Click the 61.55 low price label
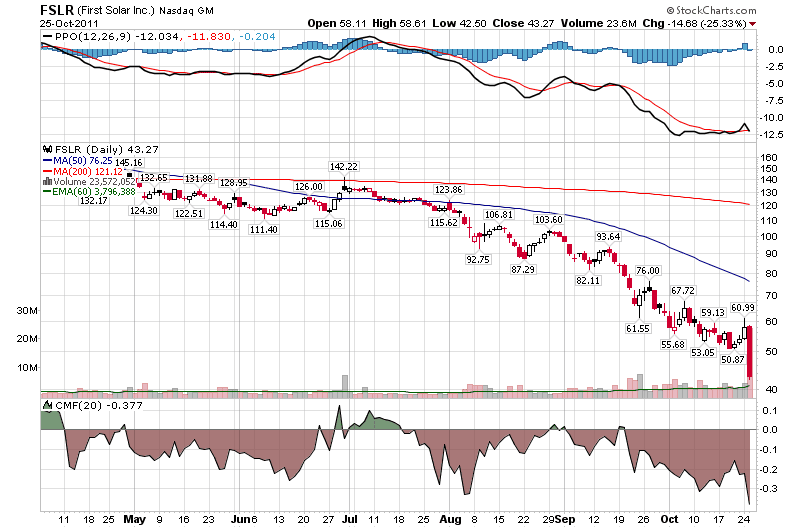This screenshot has width=800, height=528. [x=638, y=329]
